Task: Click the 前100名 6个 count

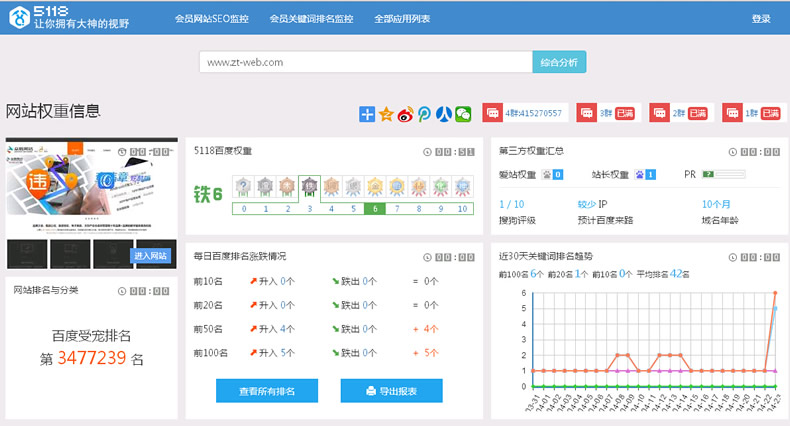Action: [521, 274]
